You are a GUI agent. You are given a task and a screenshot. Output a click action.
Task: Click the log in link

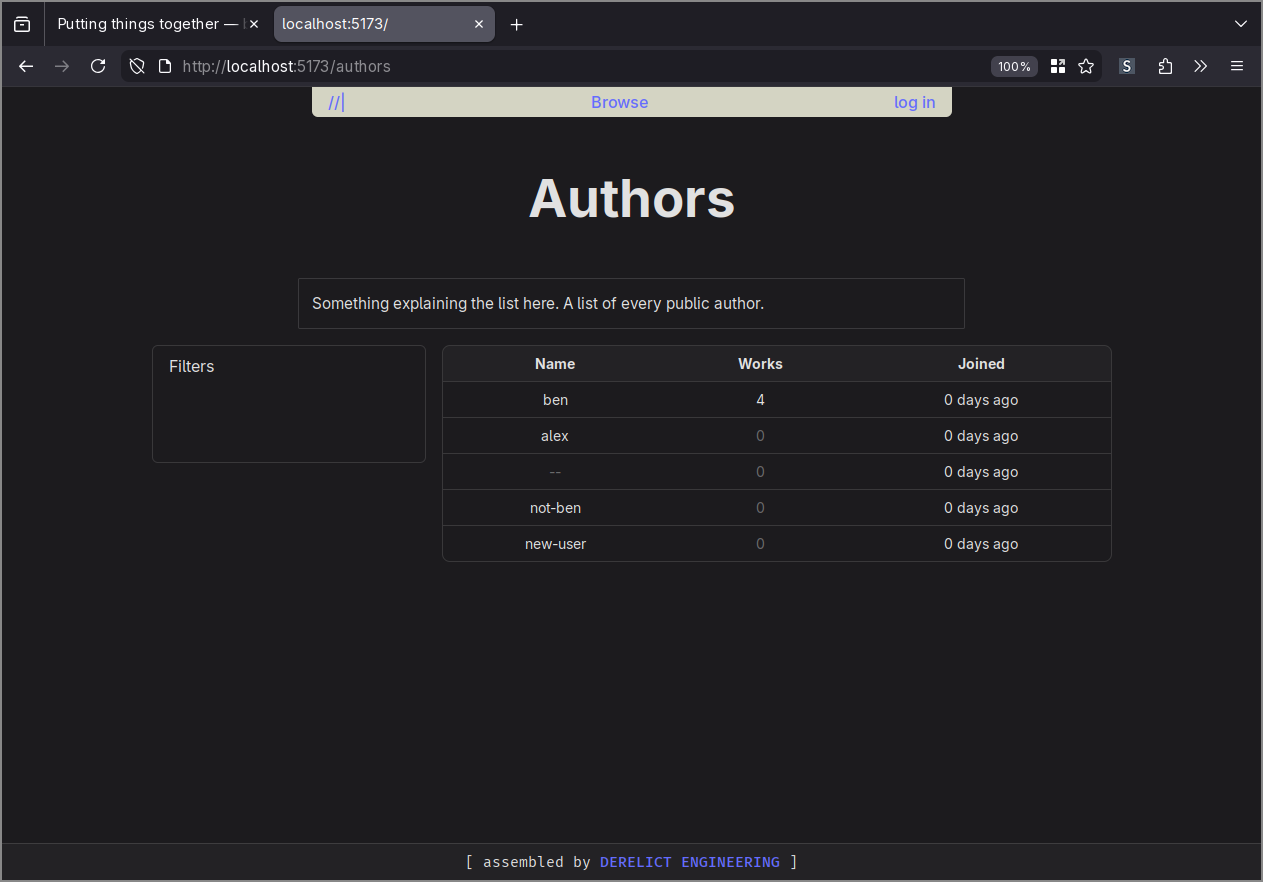(x=914, y=102)
